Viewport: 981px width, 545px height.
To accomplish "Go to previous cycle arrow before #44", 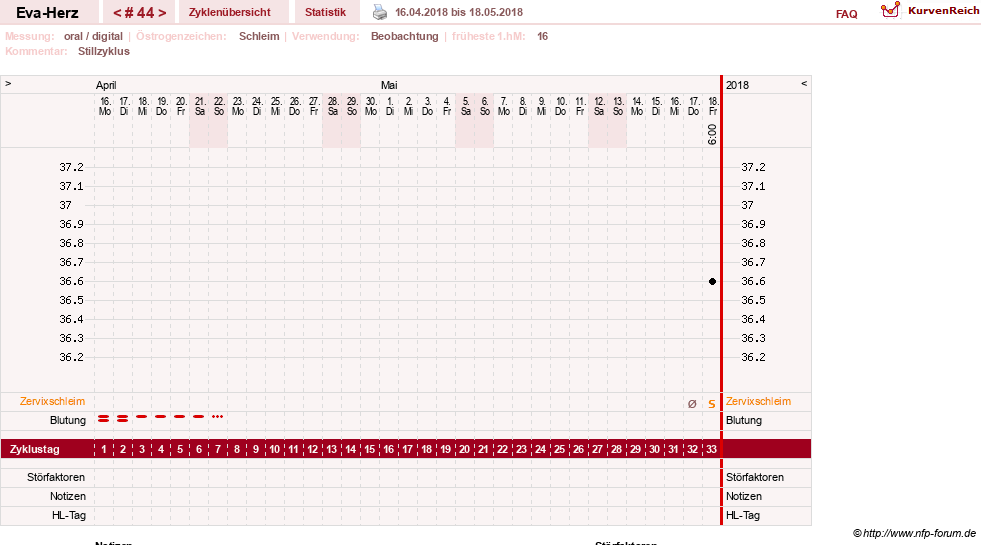I will pos(117,13).
